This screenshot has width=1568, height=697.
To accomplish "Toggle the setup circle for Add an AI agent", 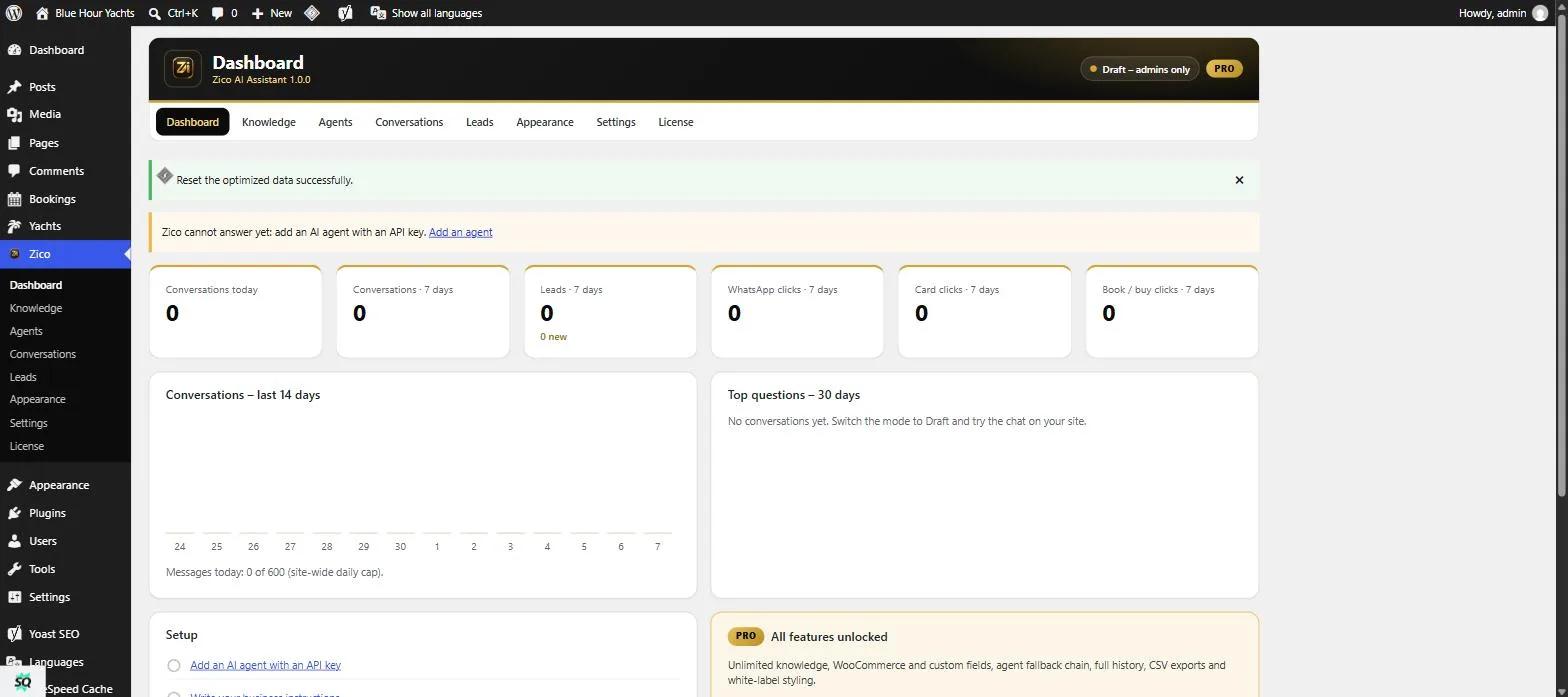I will tap(174, 666).
